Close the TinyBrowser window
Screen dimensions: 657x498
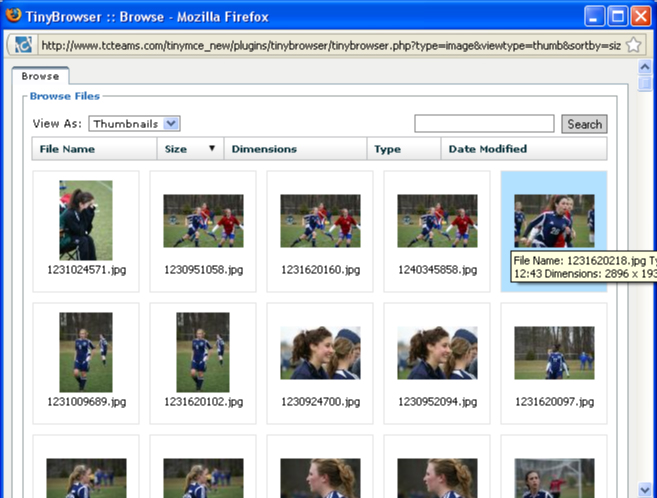641,17
